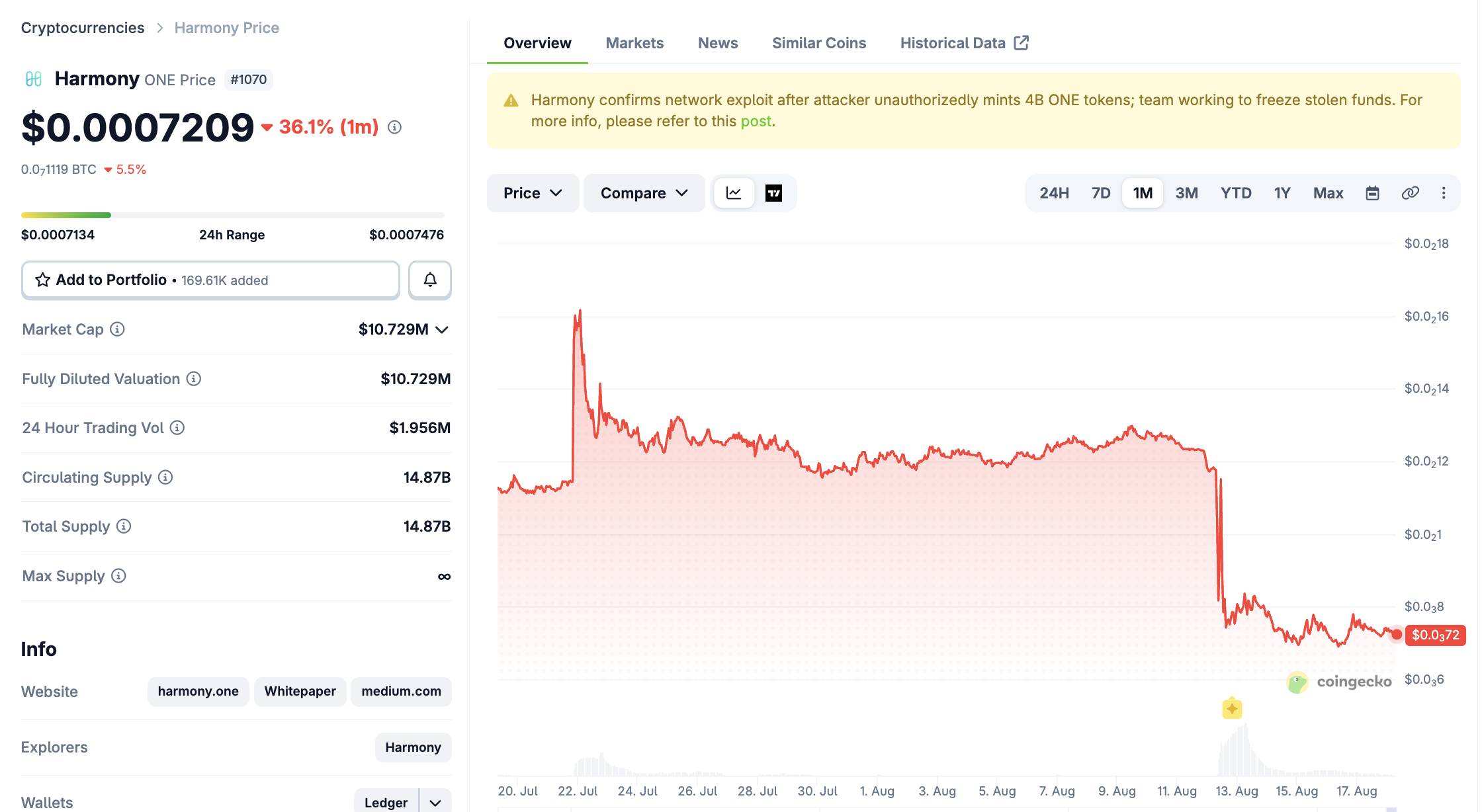Copy chart link icon
Screen dimensions: 1482x812
1410,193
